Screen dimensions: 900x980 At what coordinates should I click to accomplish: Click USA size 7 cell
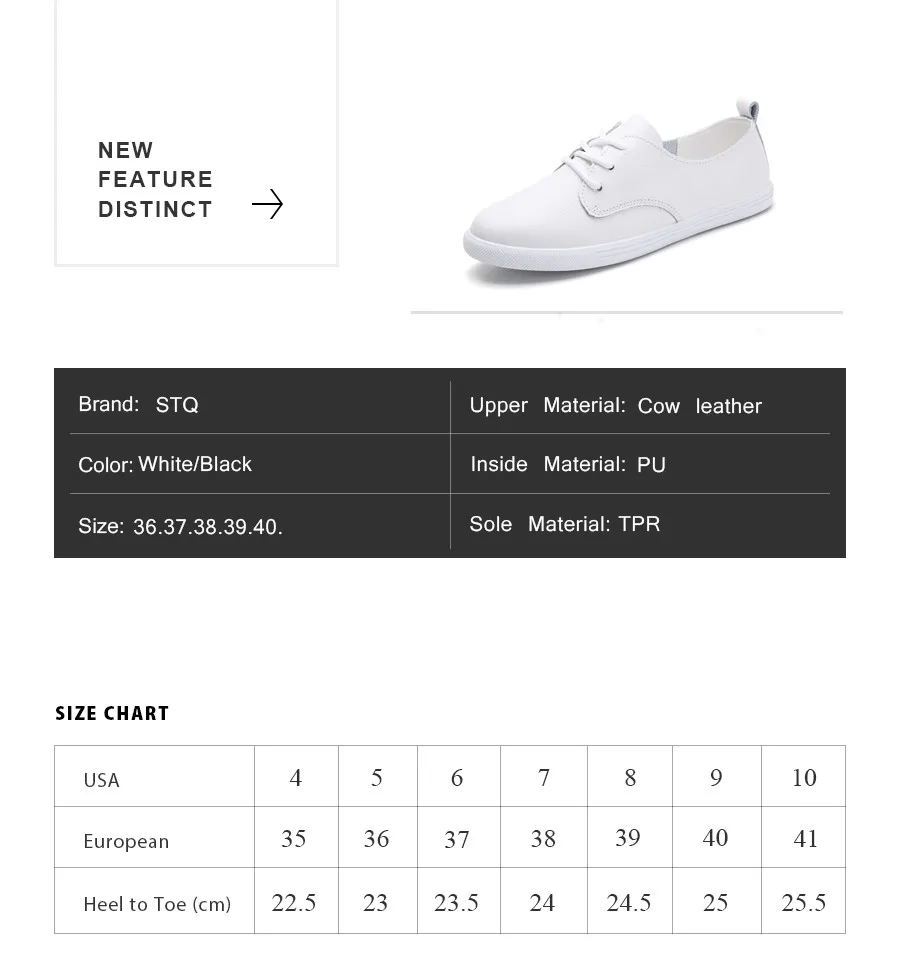544,776
